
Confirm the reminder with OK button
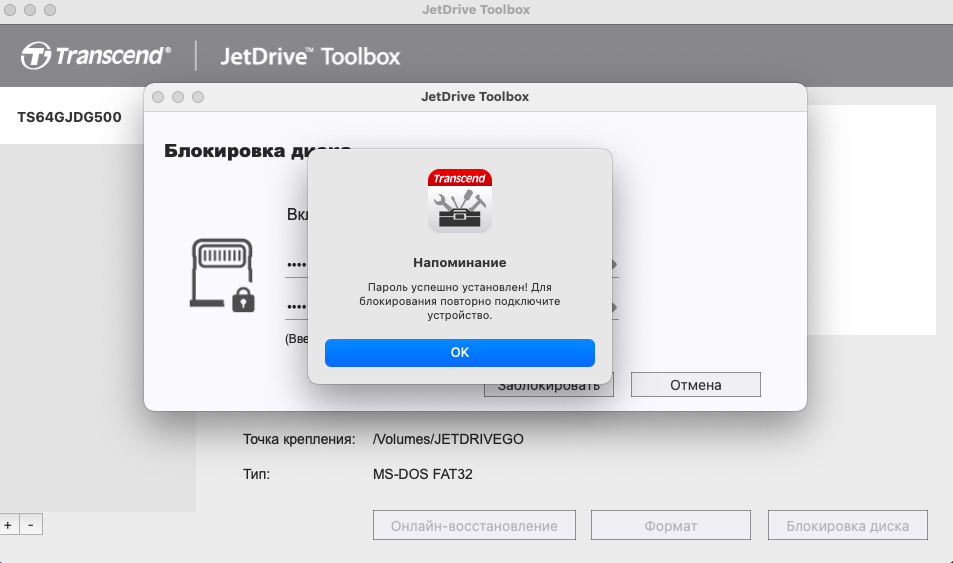click(x=459, y=353)
